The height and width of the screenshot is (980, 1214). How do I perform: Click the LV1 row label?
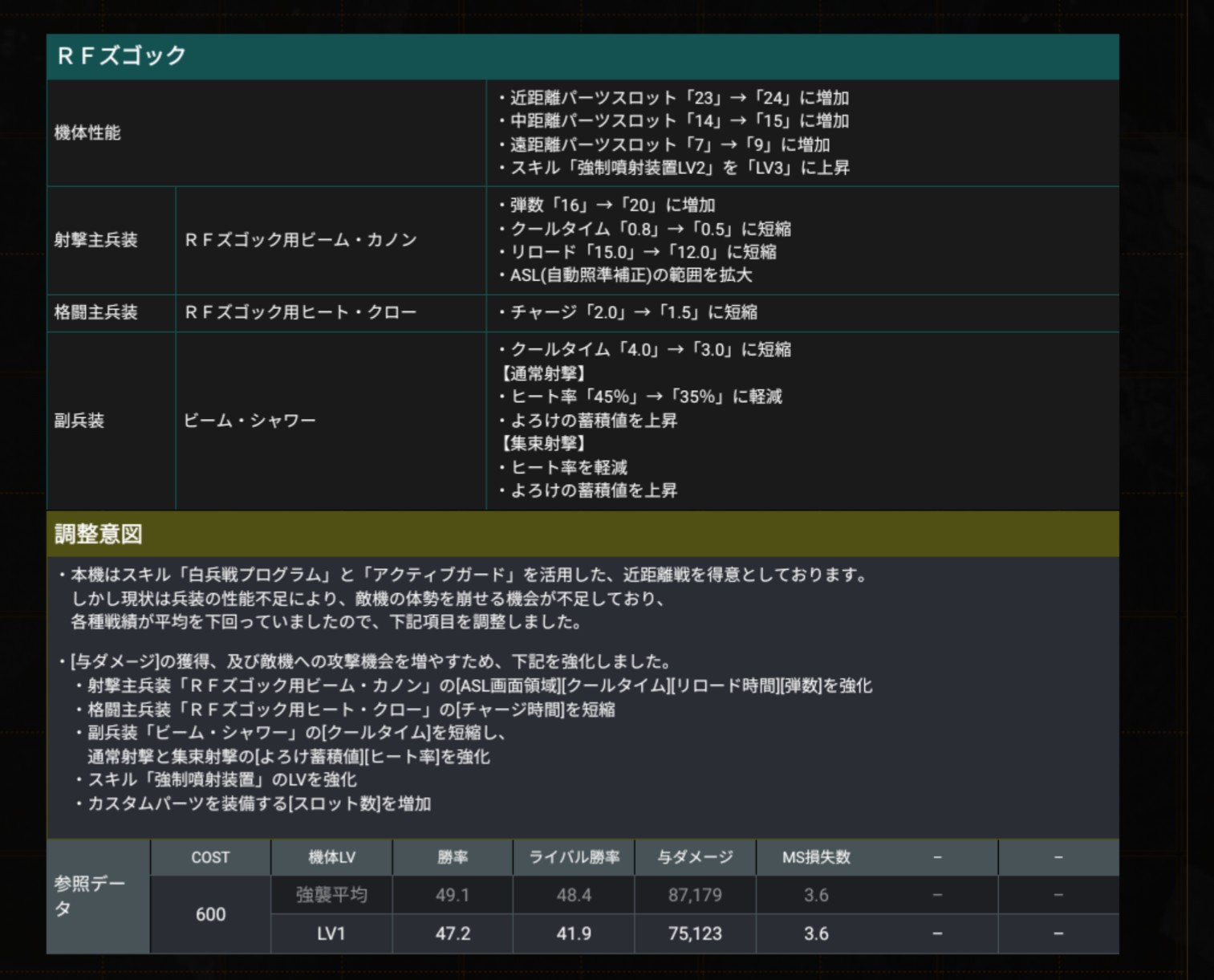331,933
